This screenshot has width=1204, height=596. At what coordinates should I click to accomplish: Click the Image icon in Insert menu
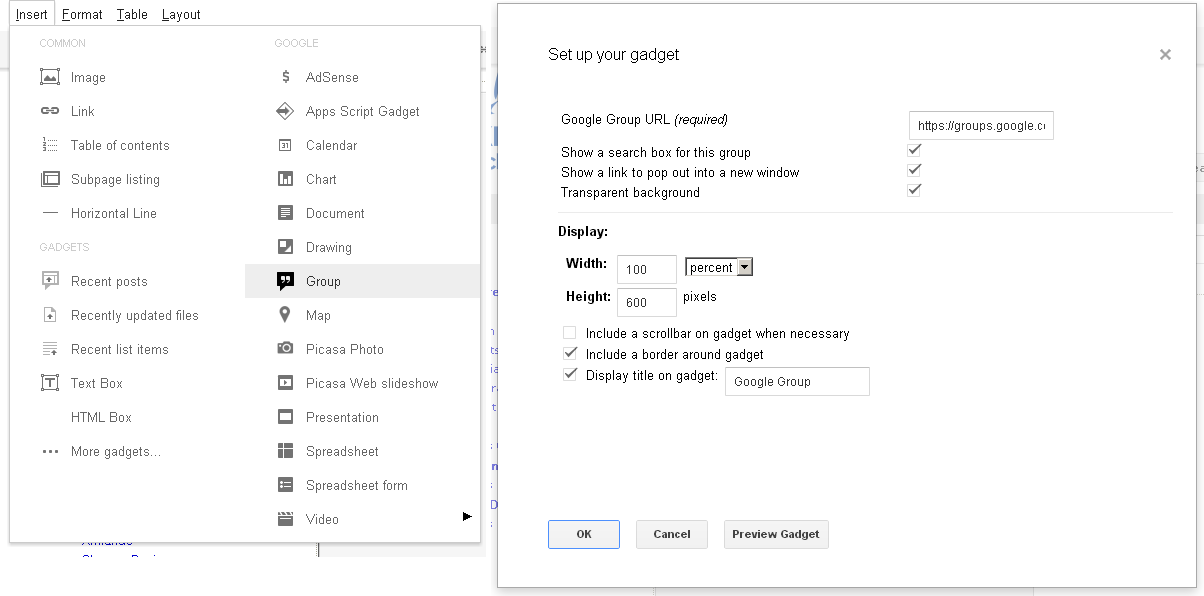50,77
